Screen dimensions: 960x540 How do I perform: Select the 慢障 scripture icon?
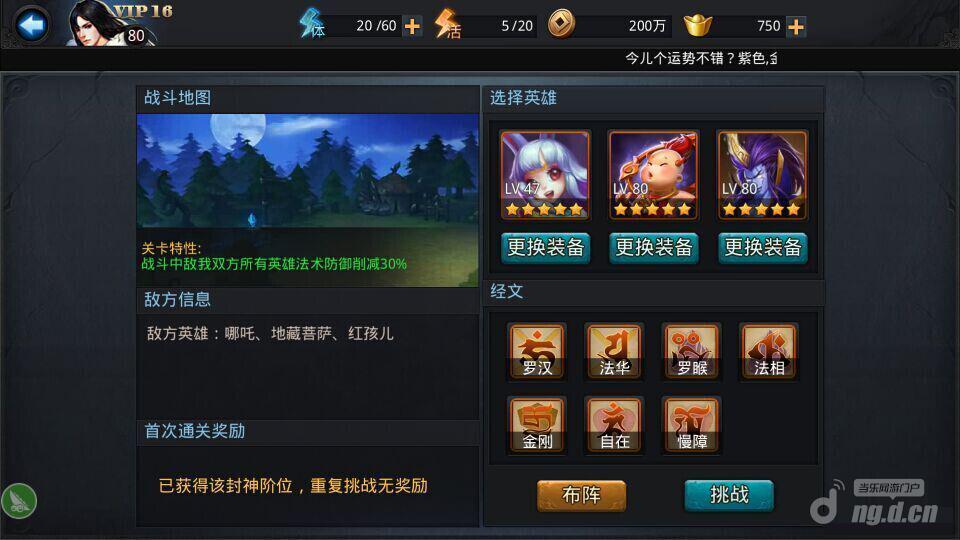point(691,425)
